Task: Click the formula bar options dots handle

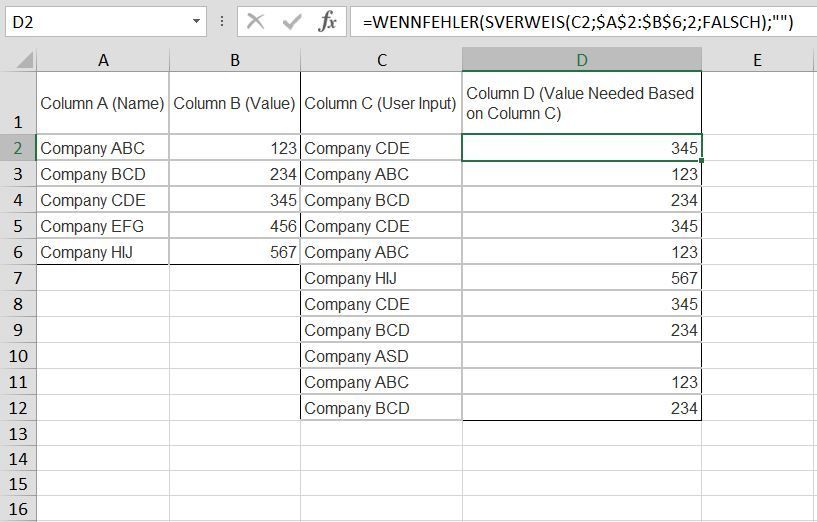Action: click(222, 22)
